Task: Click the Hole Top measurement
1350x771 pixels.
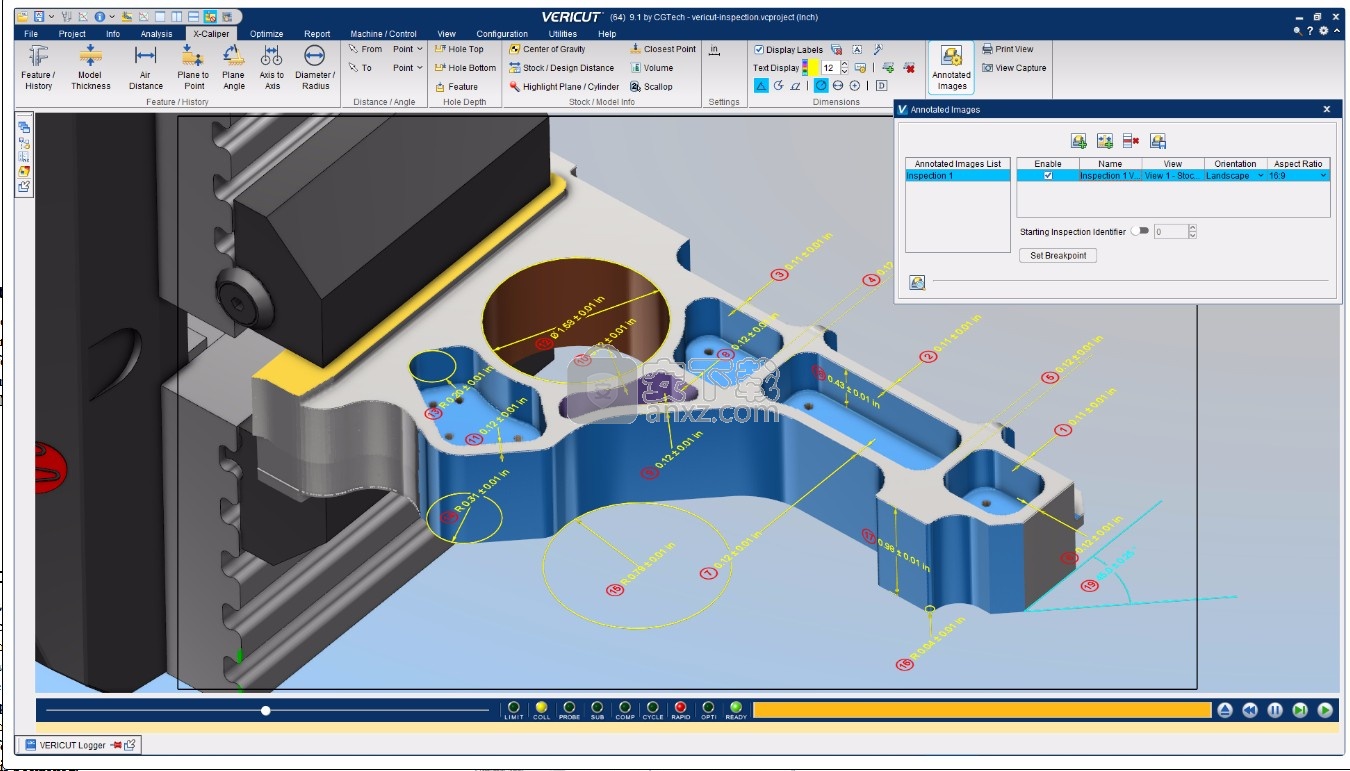Action: coord(459,49)
